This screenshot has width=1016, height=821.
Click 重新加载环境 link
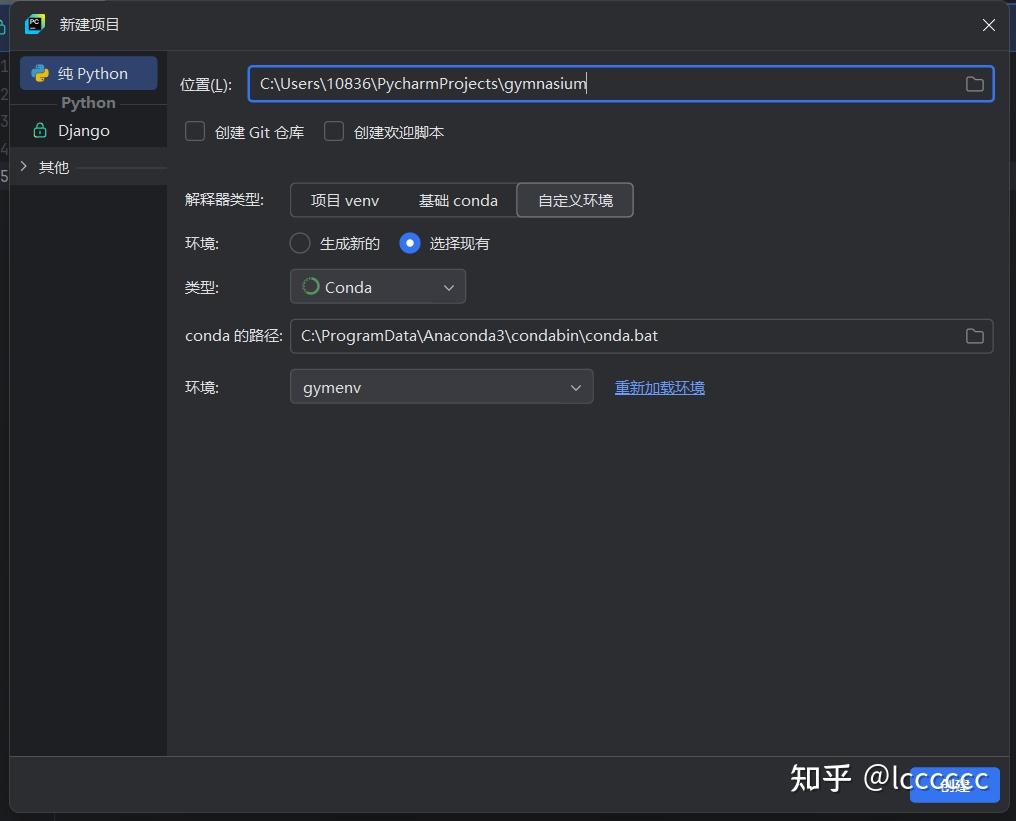(x=660, y=387)
